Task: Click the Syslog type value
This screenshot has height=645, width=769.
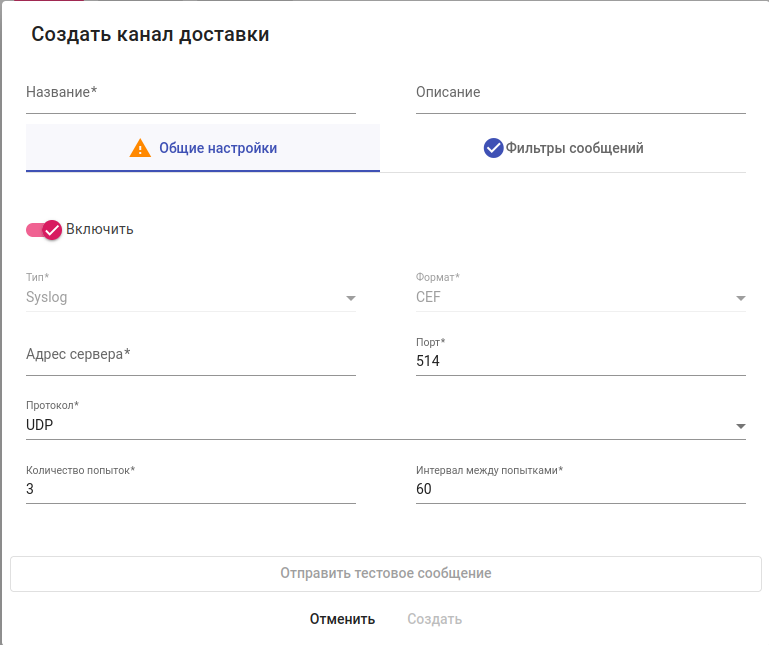Action: (x=47, y=297)
